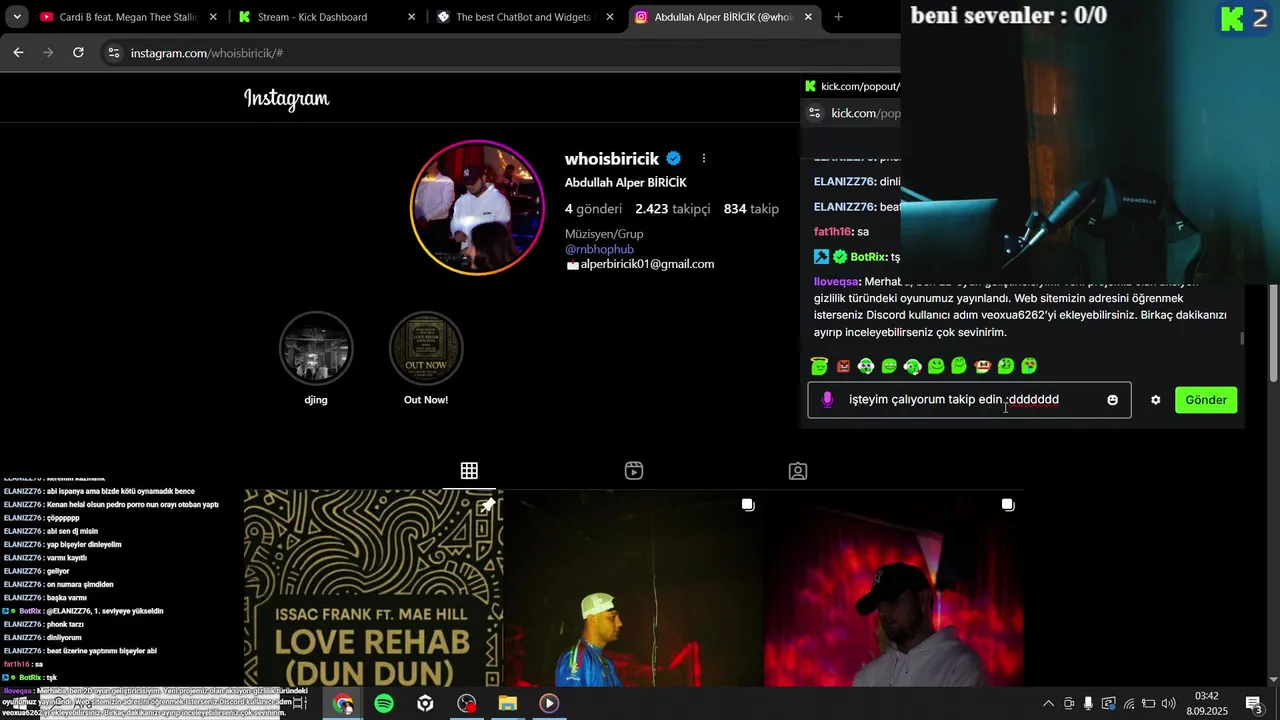Image resolution: width=1280 pixels, height=720 pixels.
Task: Select the tagged photos tab icon
Action: (x=797, y=471)
